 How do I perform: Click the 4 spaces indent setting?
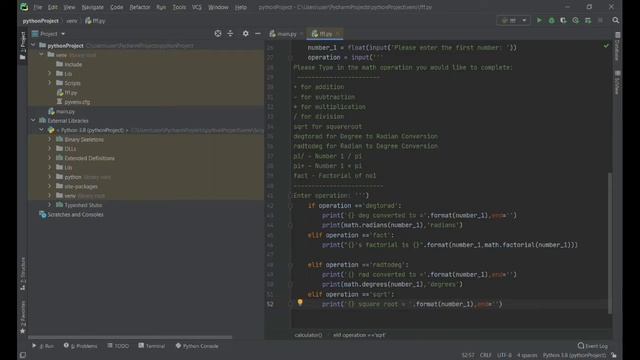[527, 355]
